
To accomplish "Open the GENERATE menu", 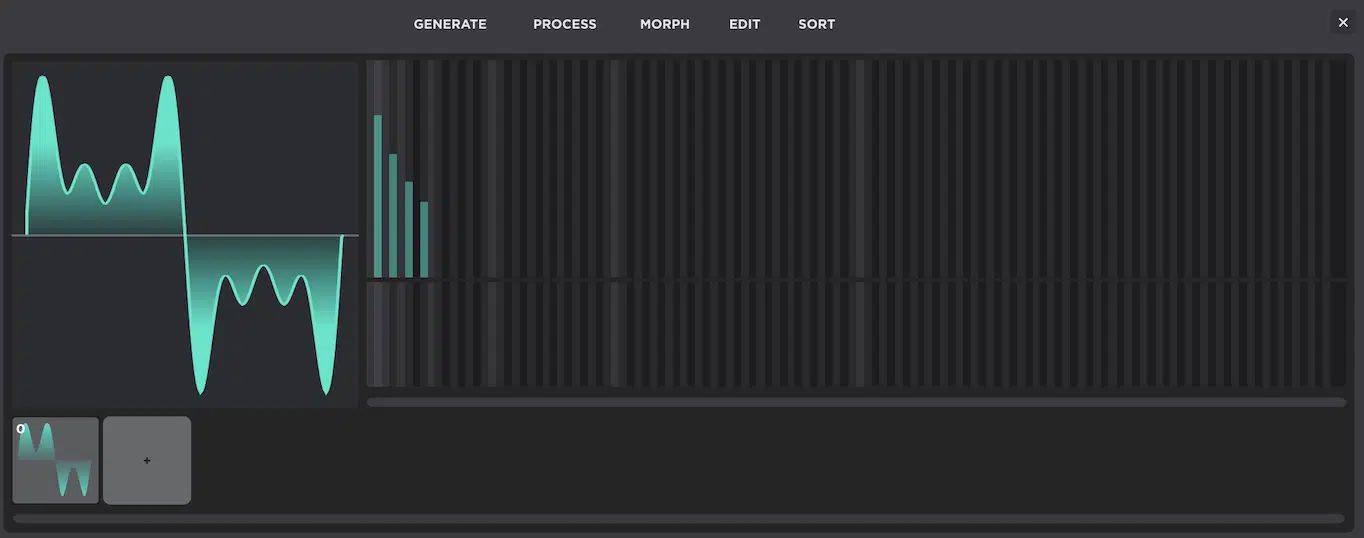I will click(450, 24).
